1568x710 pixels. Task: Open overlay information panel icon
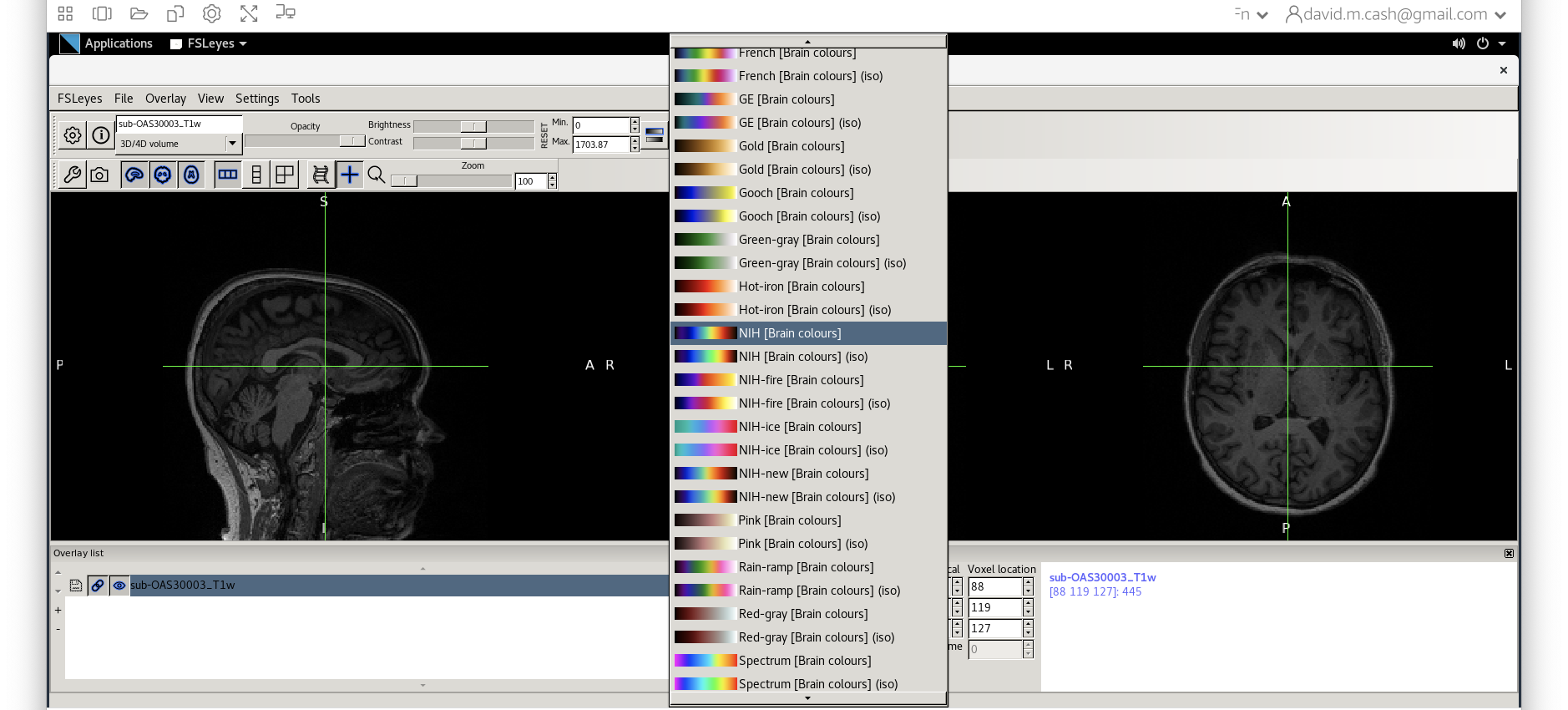tap(101, 134)
